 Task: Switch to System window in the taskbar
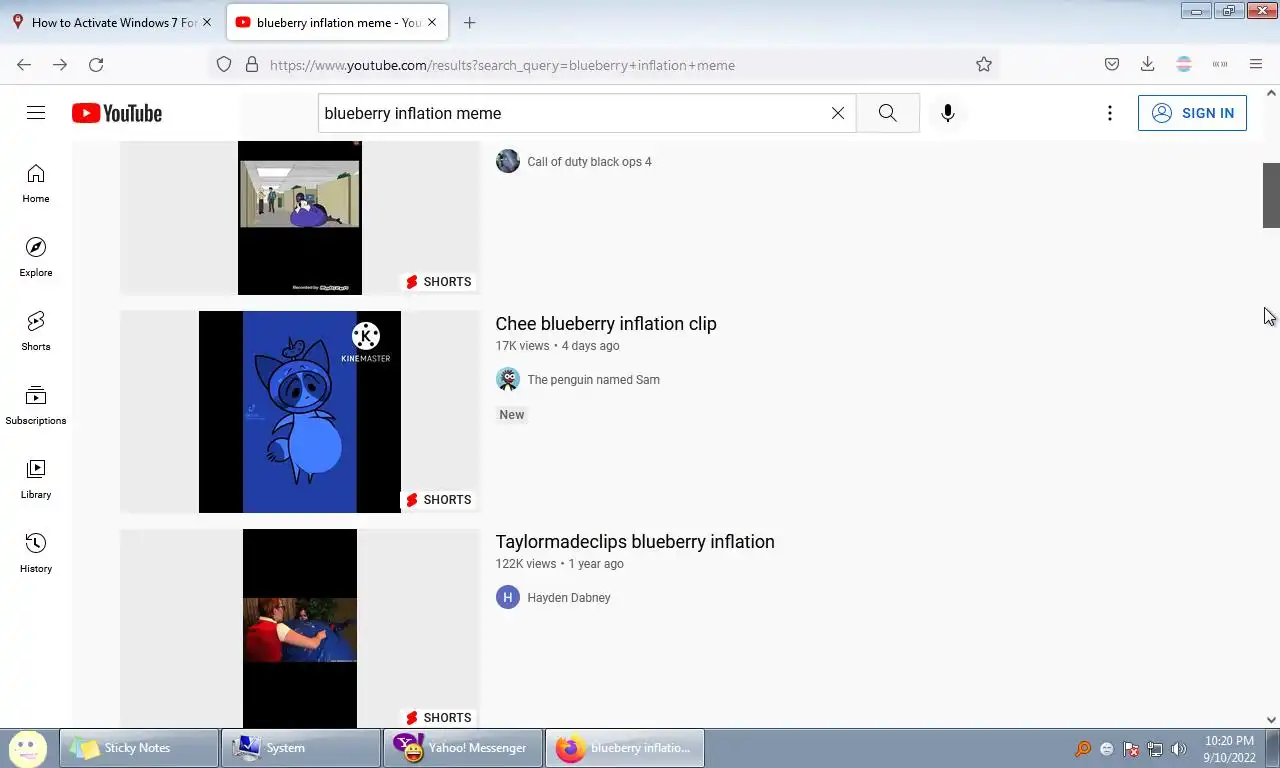coord(301,748)
